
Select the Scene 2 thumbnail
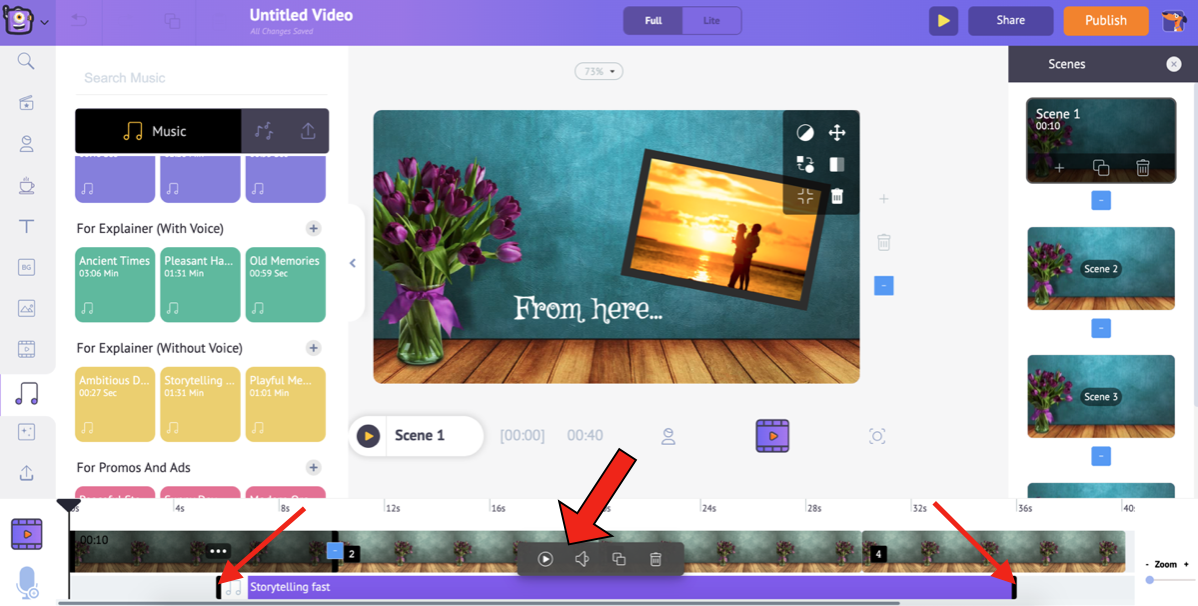point(1100,268)
